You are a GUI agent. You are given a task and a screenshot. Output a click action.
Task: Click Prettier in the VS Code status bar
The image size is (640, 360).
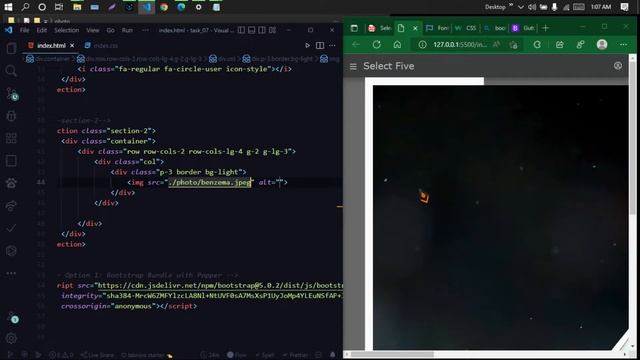(x=296, y=355)
